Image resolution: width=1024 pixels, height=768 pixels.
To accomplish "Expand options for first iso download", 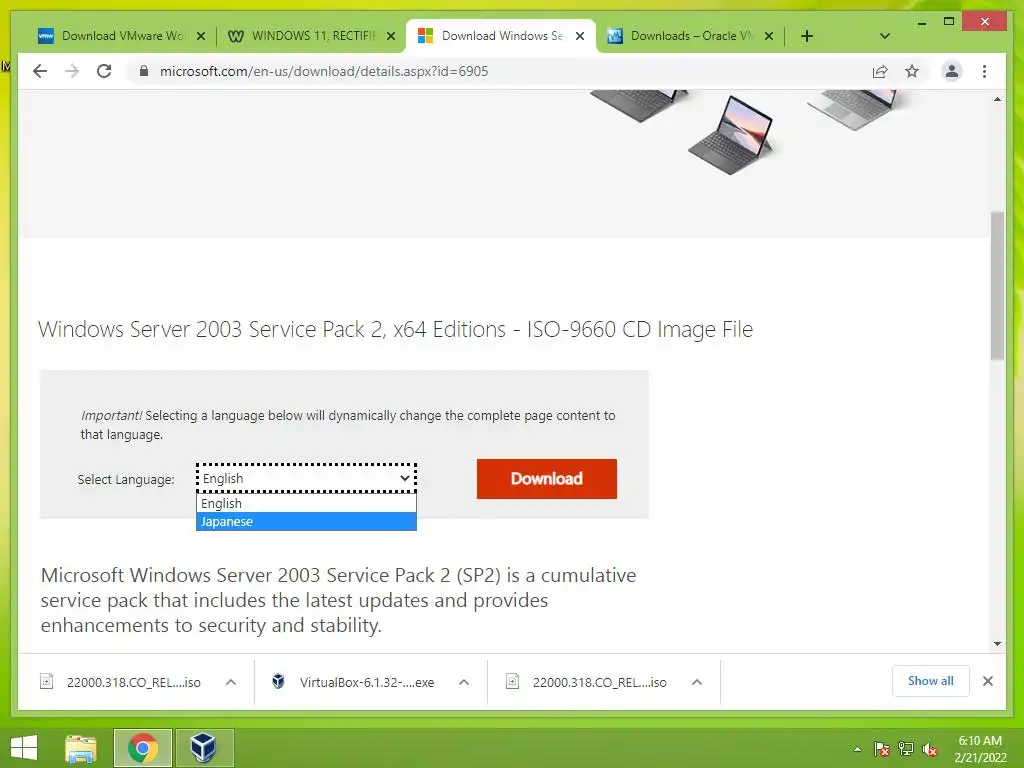I will point(231,682).
